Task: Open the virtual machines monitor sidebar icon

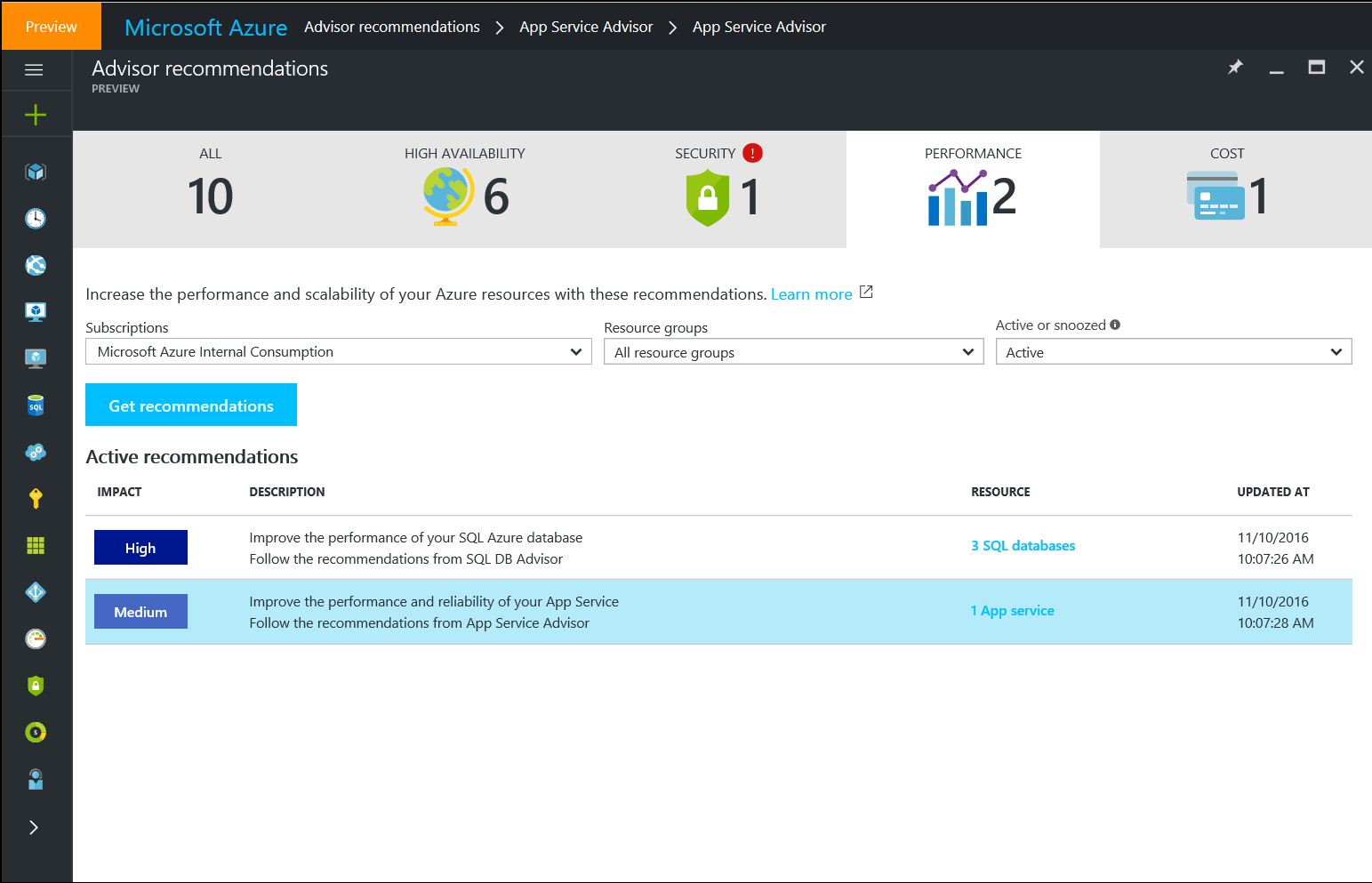Action: (x=36, y=358)
